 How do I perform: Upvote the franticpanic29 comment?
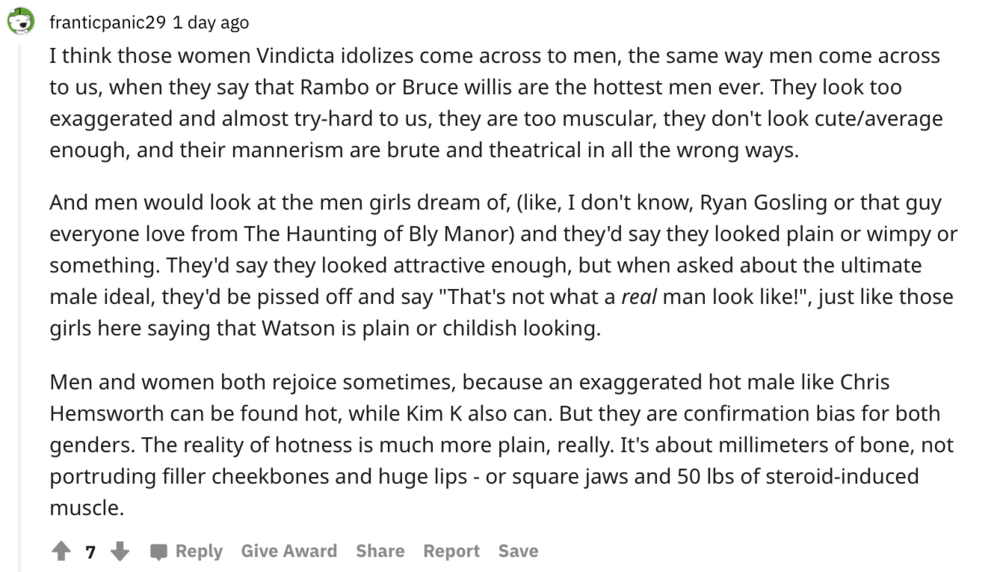tap(61, 550)
